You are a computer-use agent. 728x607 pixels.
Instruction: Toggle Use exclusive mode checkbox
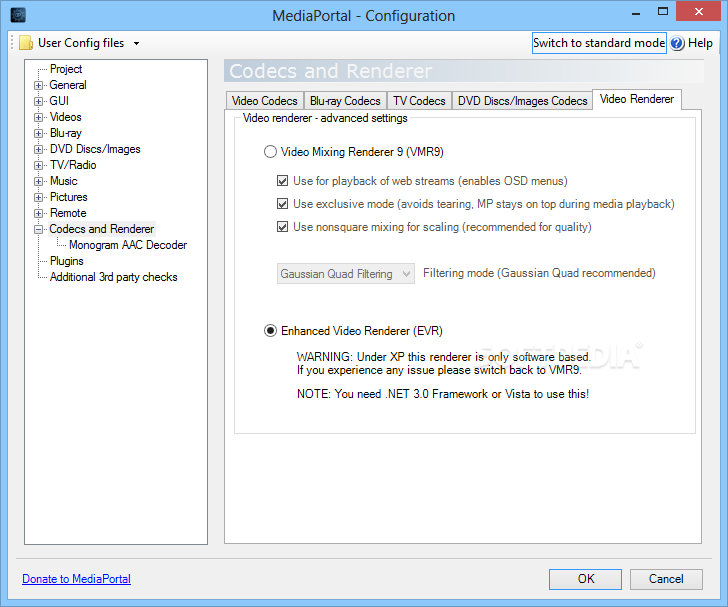coord(282,203)
